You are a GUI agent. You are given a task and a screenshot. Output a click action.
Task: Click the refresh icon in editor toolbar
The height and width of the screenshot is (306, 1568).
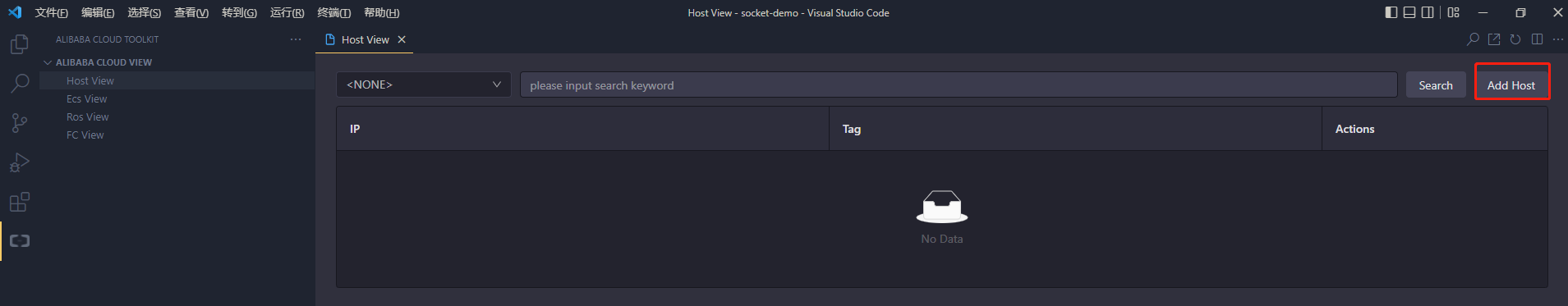[x=1515, y=39]
